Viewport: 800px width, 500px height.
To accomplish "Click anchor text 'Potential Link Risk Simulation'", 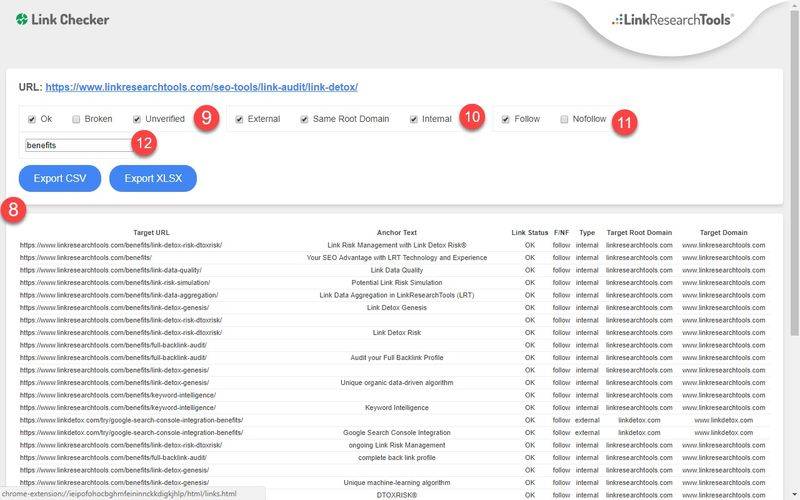I will (x=397, y=283).
